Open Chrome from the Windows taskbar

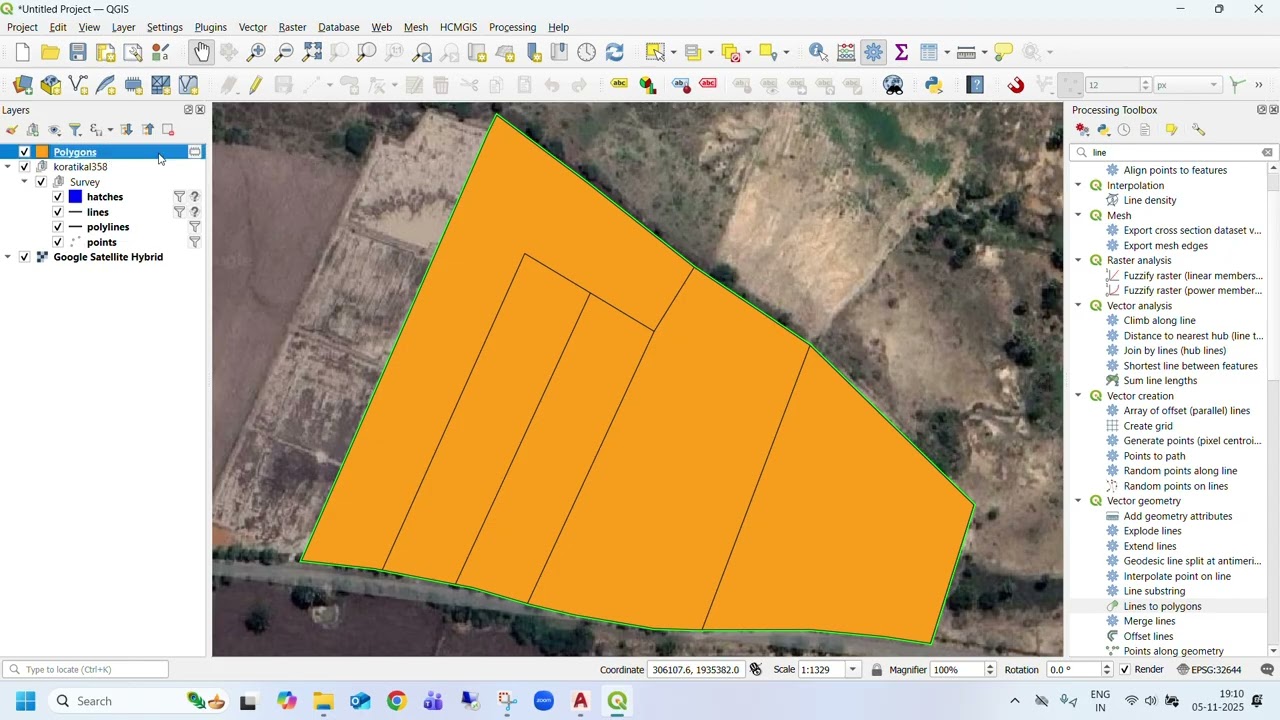pos(397,701)
